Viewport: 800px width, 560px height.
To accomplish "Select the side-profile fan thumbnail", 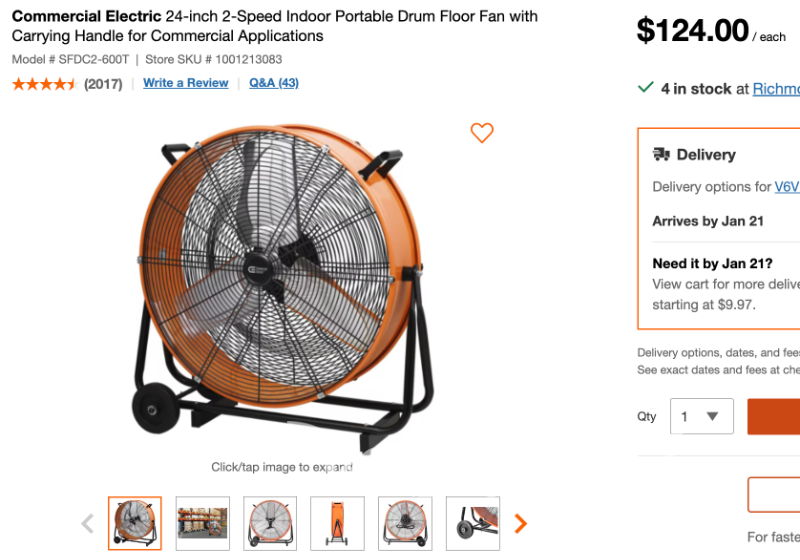I will click(338, 523).
